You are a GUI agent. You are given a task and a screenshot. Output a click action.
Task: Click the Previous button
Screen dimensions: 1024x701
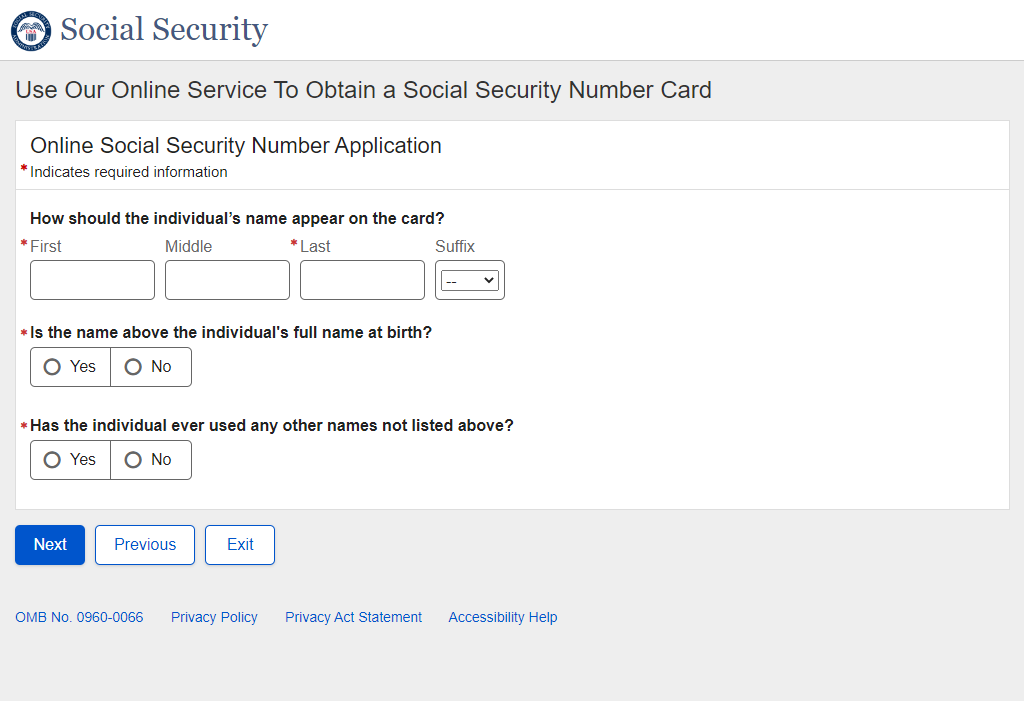145,545
